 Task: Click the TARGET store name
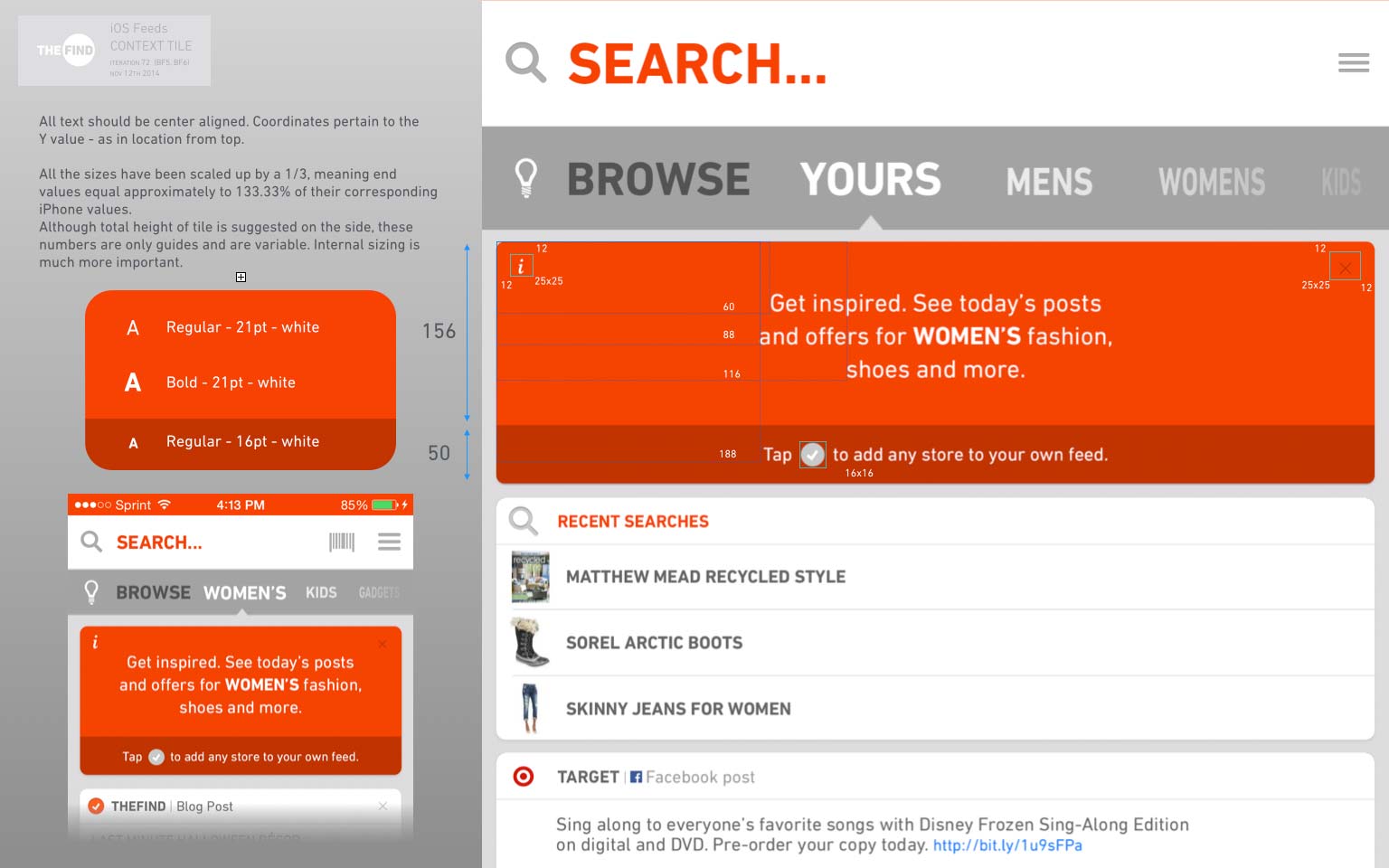pyautogui.click(x=588, y=777)
